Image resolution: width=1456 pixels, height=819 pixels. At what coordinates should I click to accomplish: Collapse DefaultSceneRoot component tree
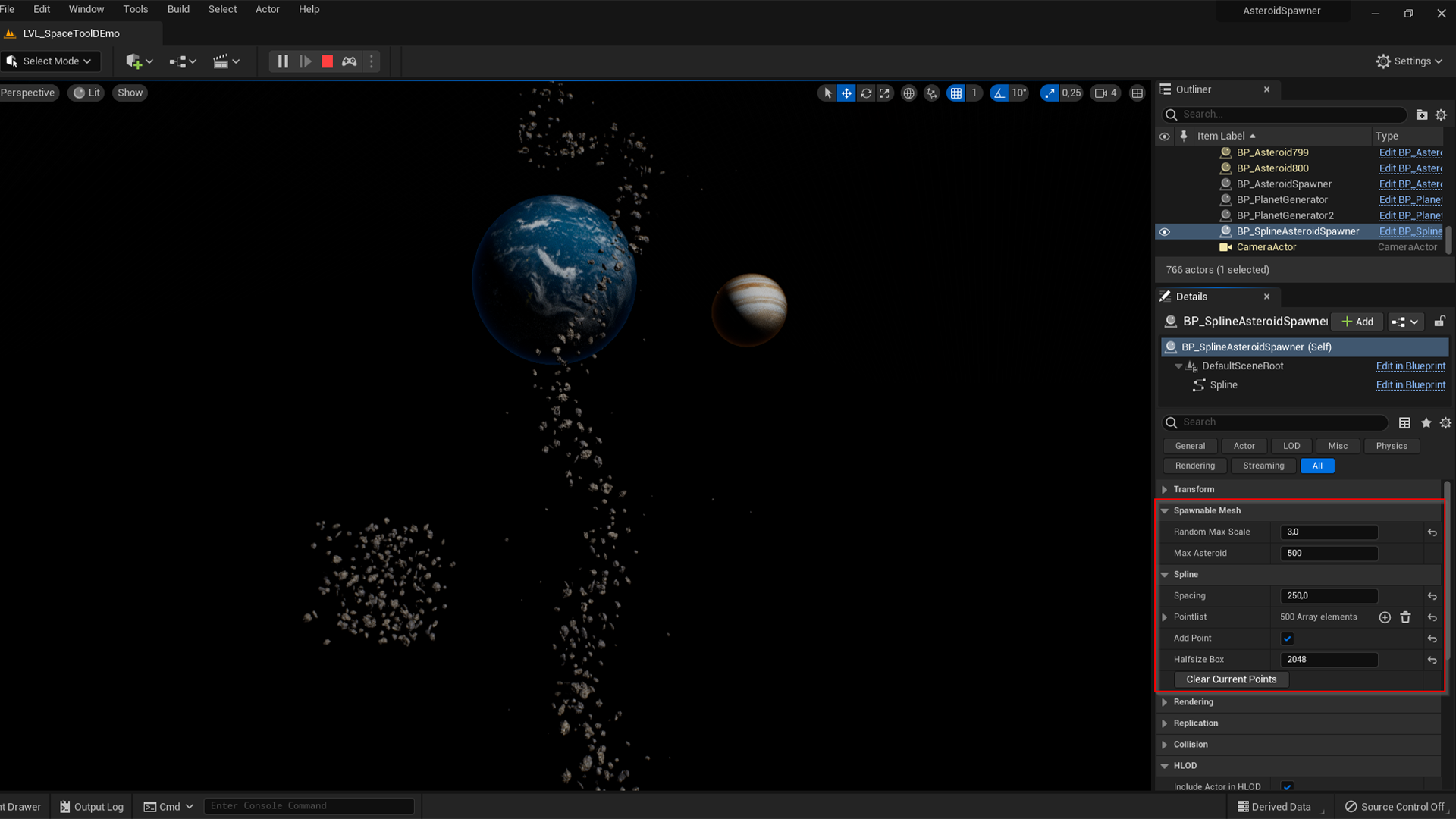coord(1178,366)
